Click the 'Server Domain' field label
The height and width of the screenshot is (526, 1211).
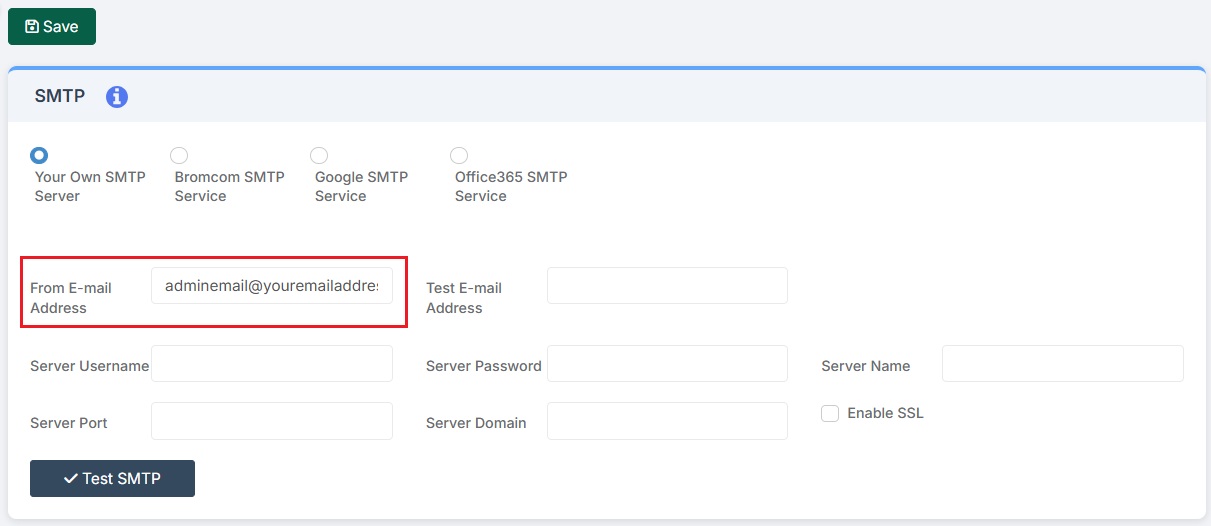pyautogui.click(x=476, y=423)
